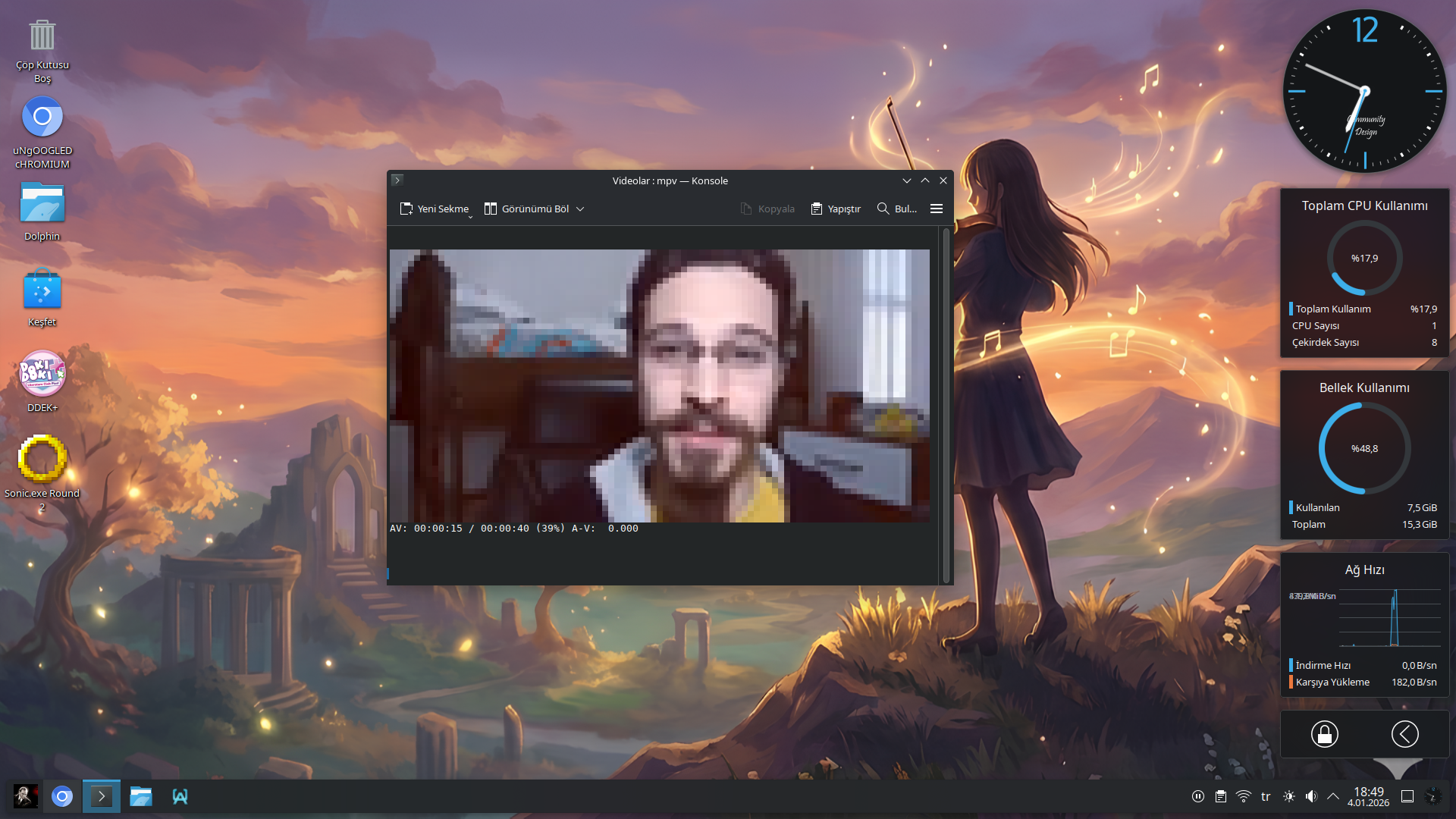Open Dolphin file manager from the taskbar
The image size is (1456, 819).
(141, 796)
